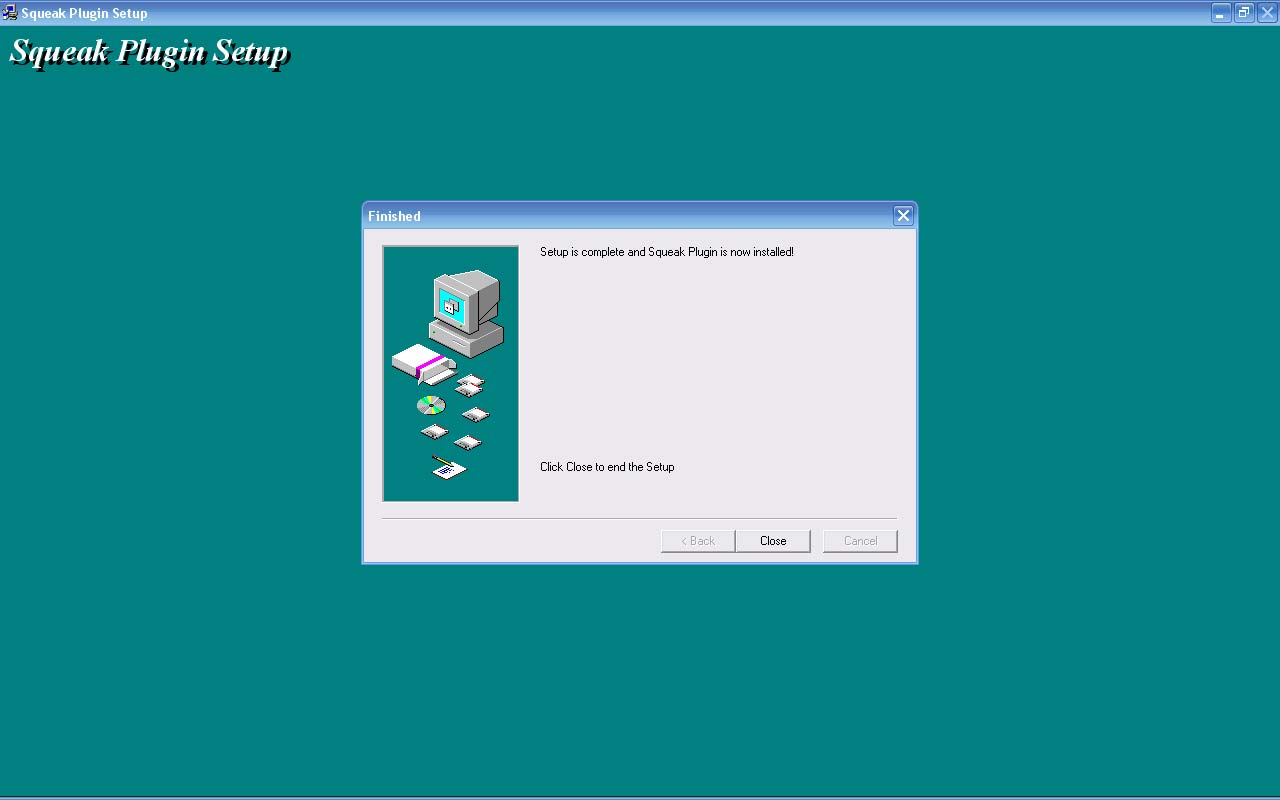Click the greyed-out Back button
The image size is (1280, 800).
point(698,541)
